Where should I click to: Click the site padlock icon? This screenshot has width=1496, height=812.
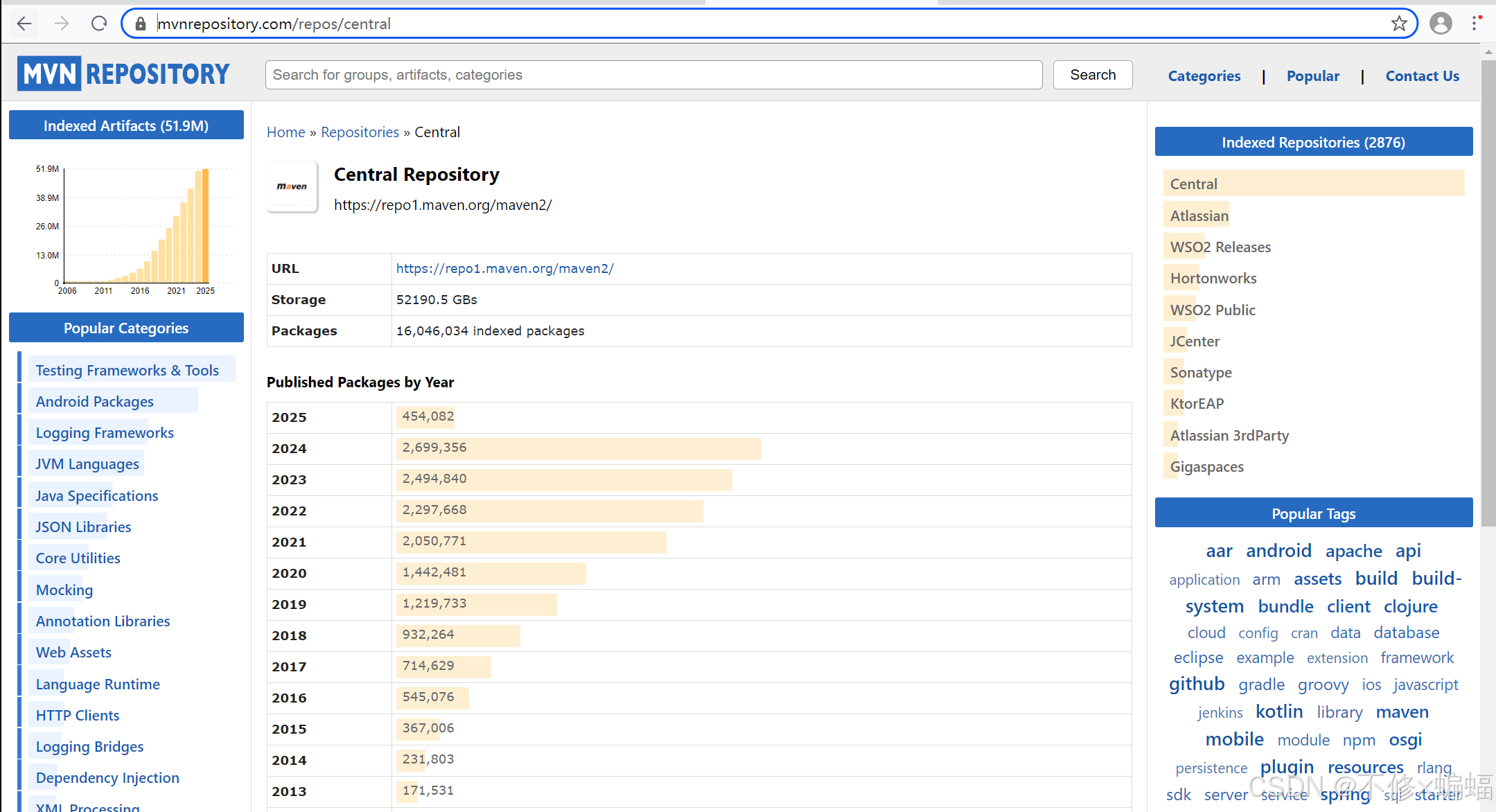click(141, 24)
